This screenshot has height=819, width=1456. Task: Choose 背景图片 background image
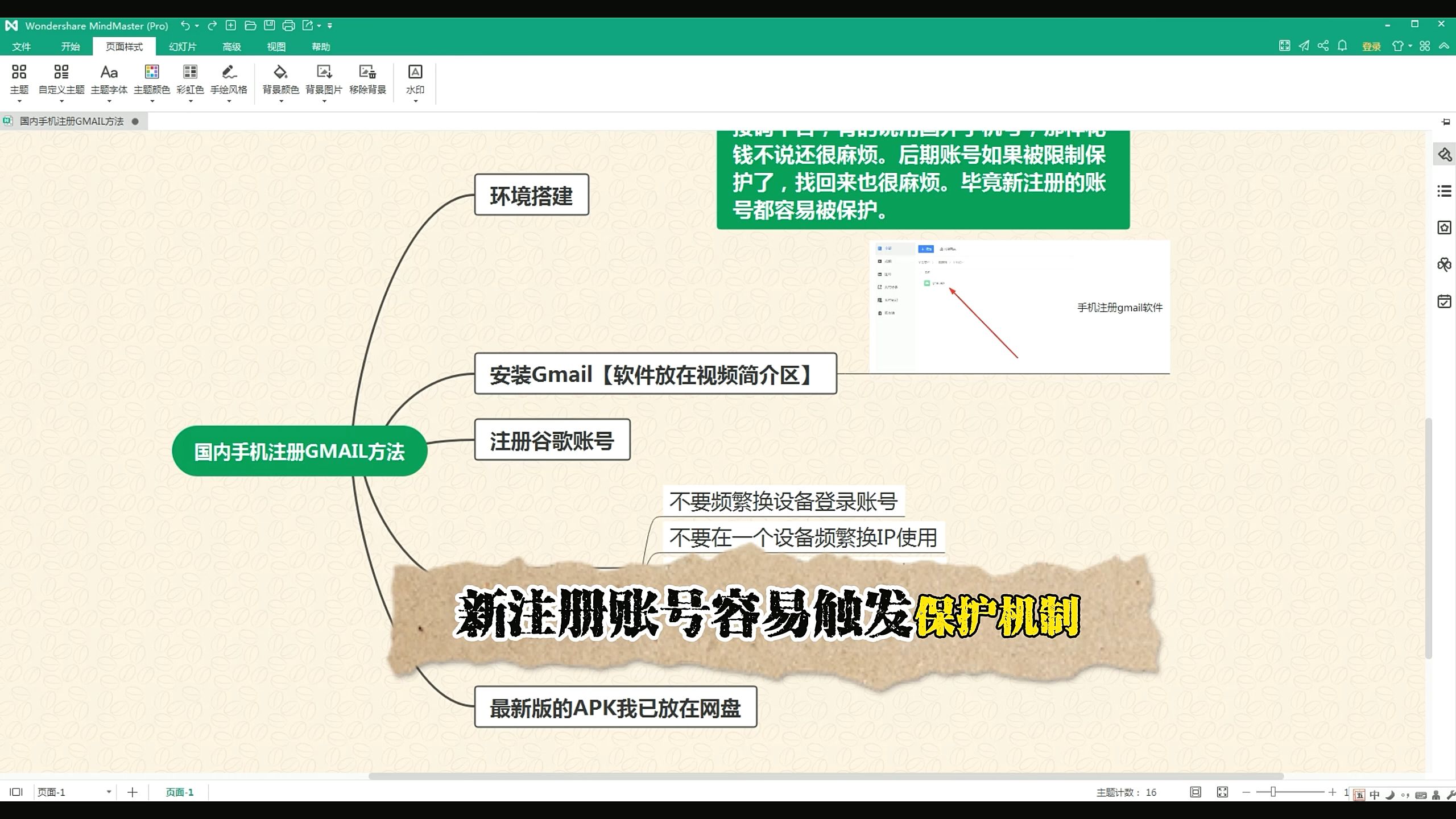coord(324,79)
